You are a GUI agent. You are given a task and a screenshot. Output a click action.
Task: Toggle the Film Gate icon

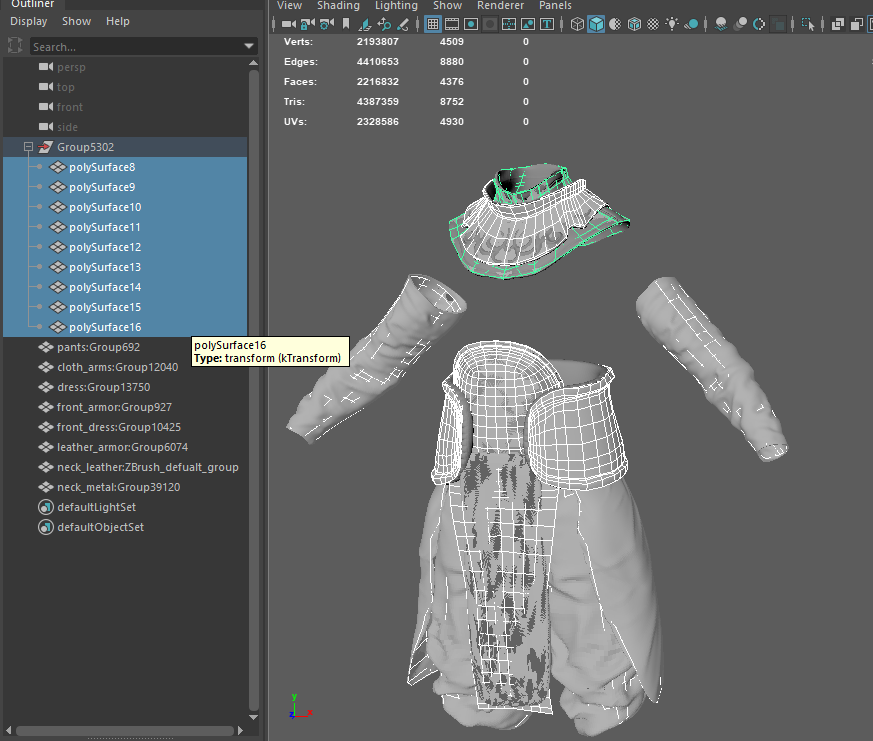[451, 24]
